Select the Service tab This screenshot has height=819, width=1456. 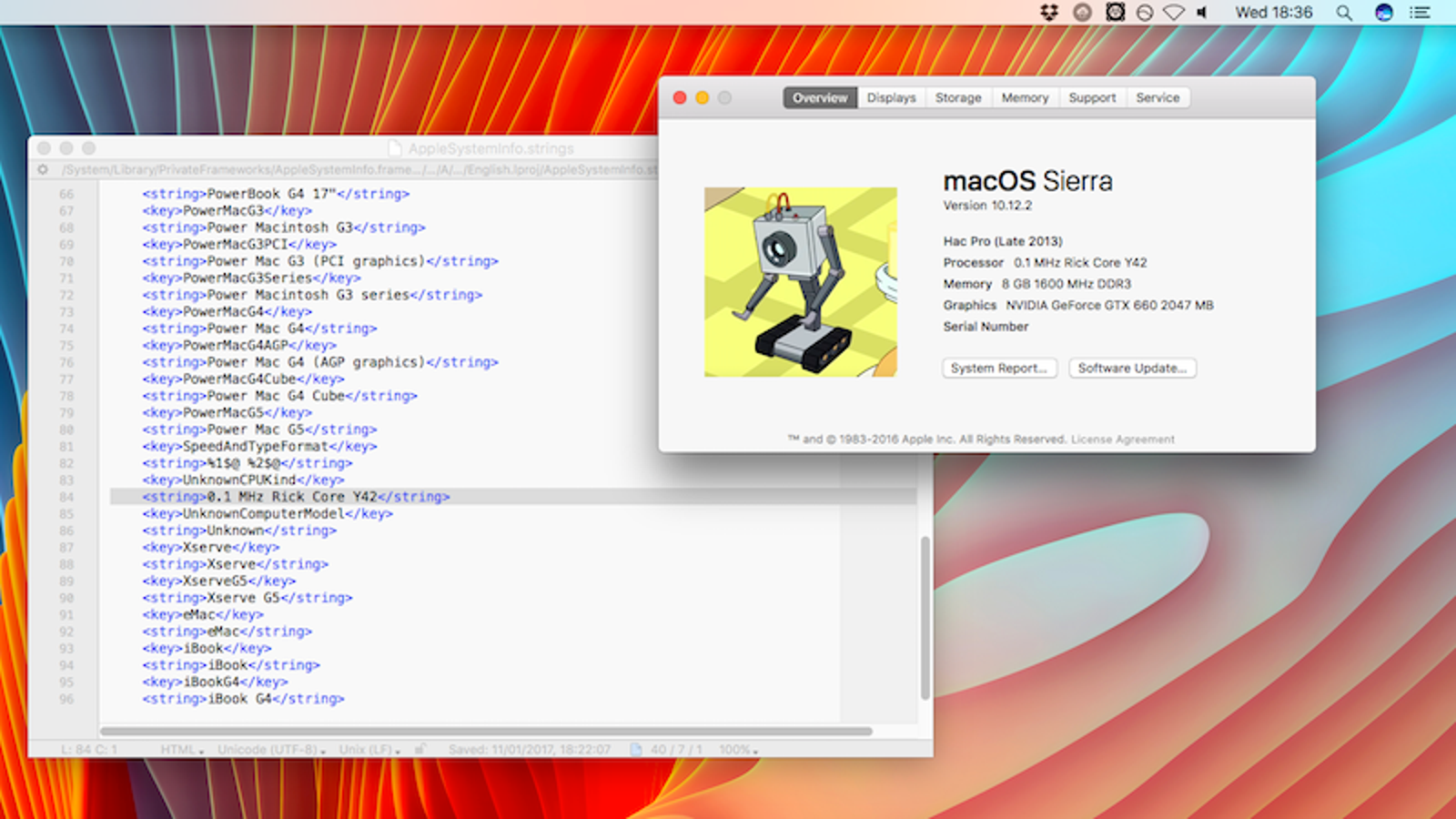click(x=1158, y=97)
